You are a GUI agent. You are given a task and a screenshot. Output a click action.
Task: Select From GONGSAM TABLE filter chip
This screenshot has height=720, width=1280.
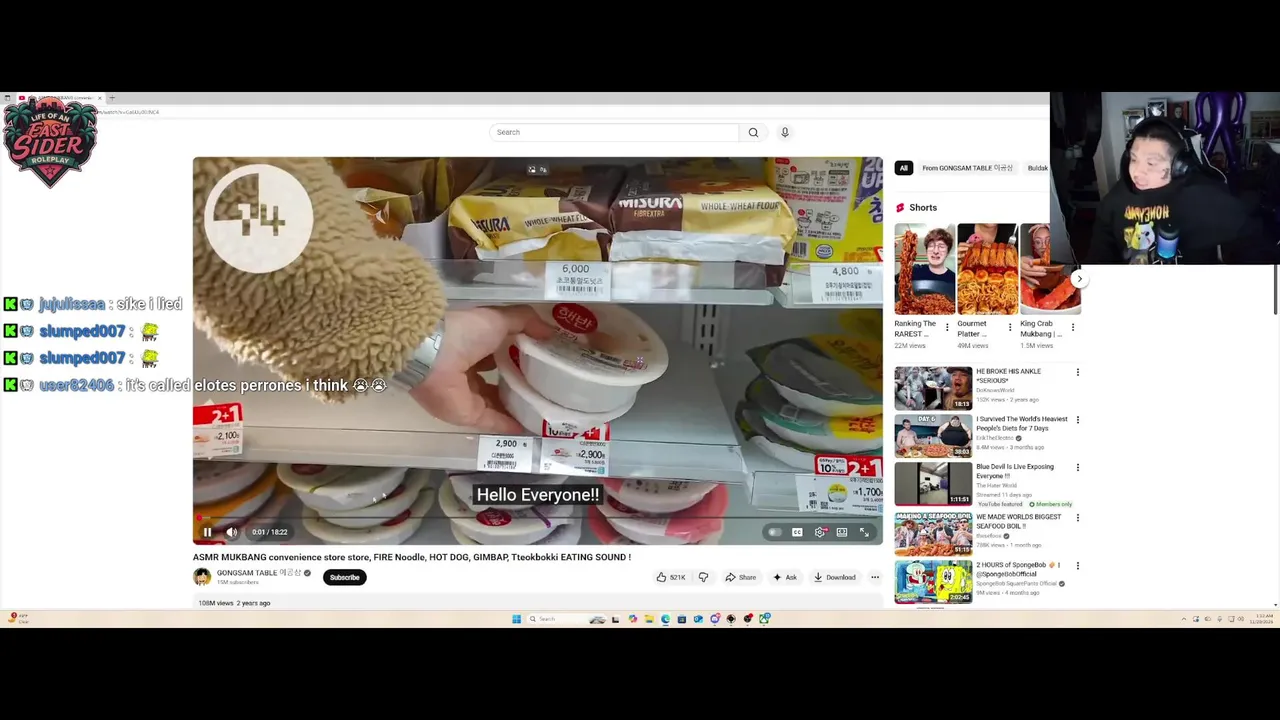point(967,168)
